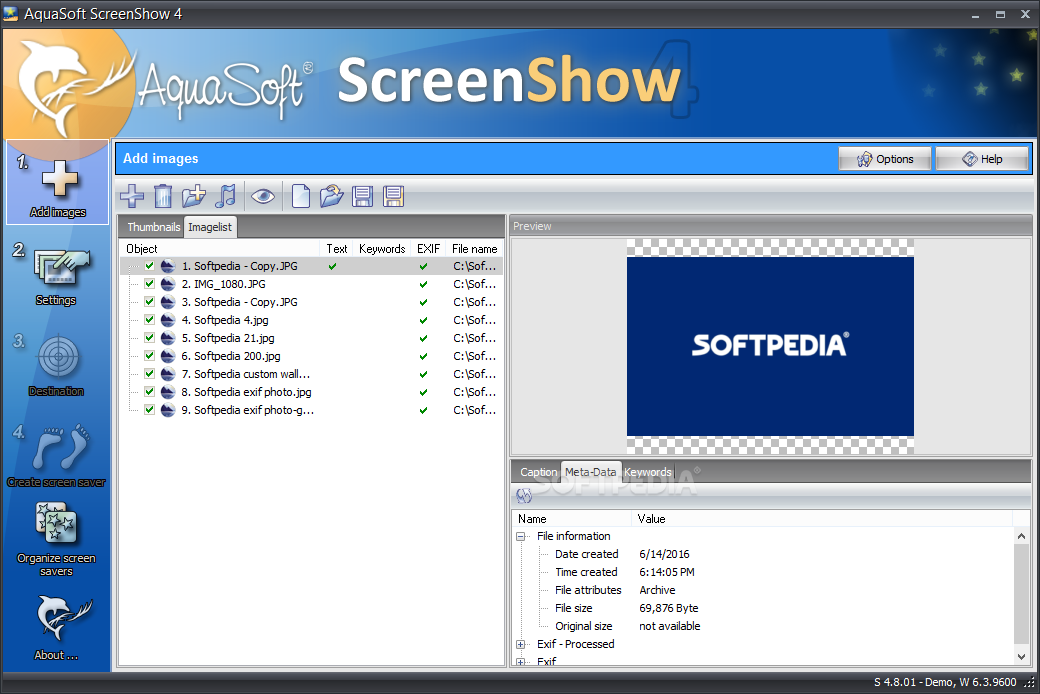Uncheck 7. Softpedia custom wall checkbox
Image resolution: width=1040 pixels, height=694 pixels.
click(149, 374)
